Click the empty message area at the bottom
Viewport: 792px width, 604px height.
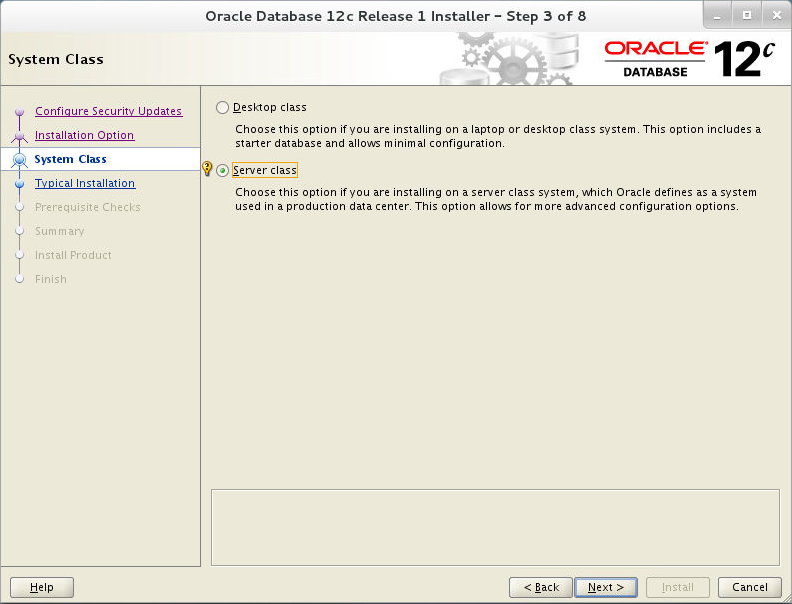click(x=495, y=527)
